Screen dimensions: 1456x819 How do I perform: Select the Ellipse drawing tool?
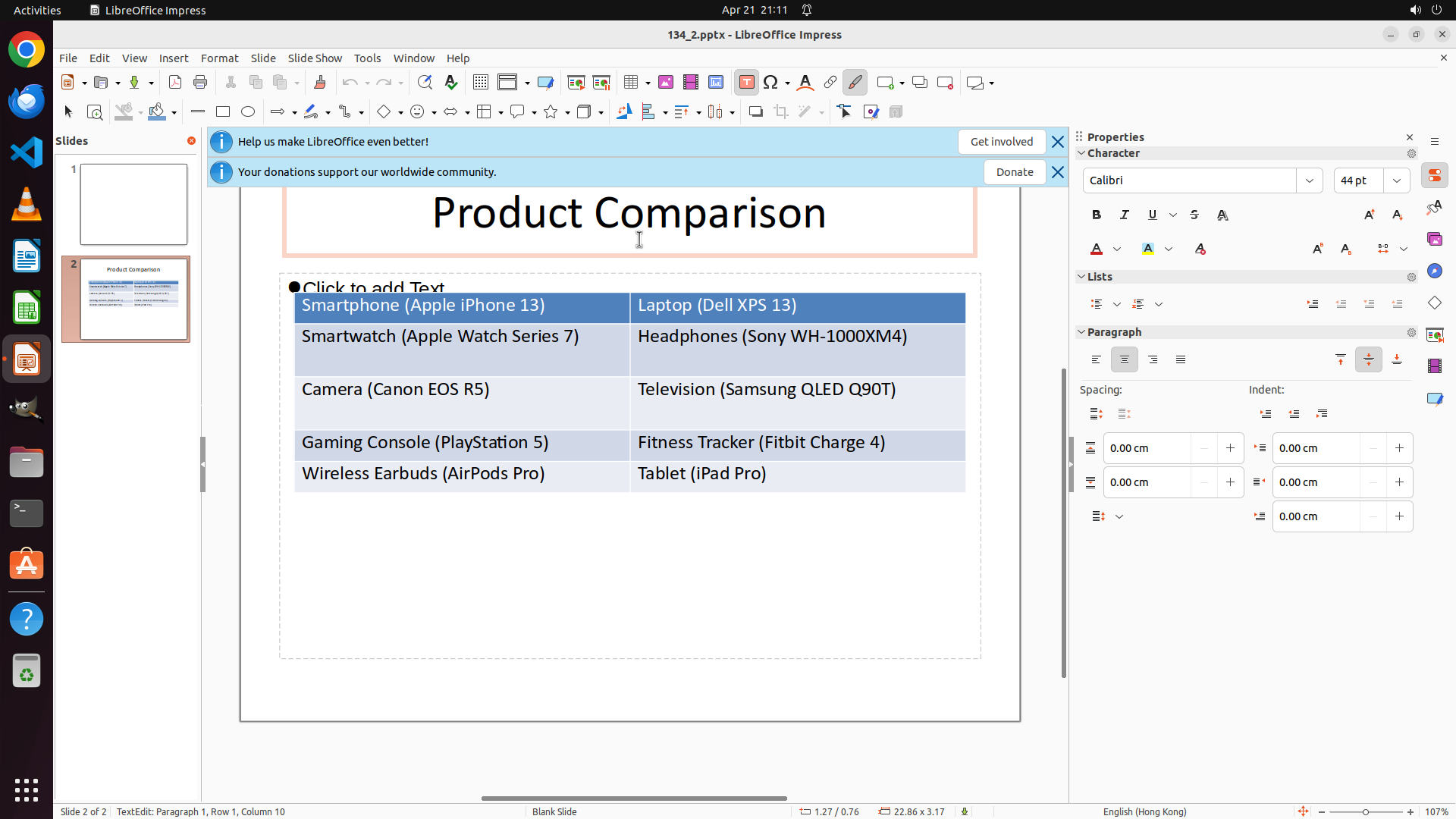248,112
